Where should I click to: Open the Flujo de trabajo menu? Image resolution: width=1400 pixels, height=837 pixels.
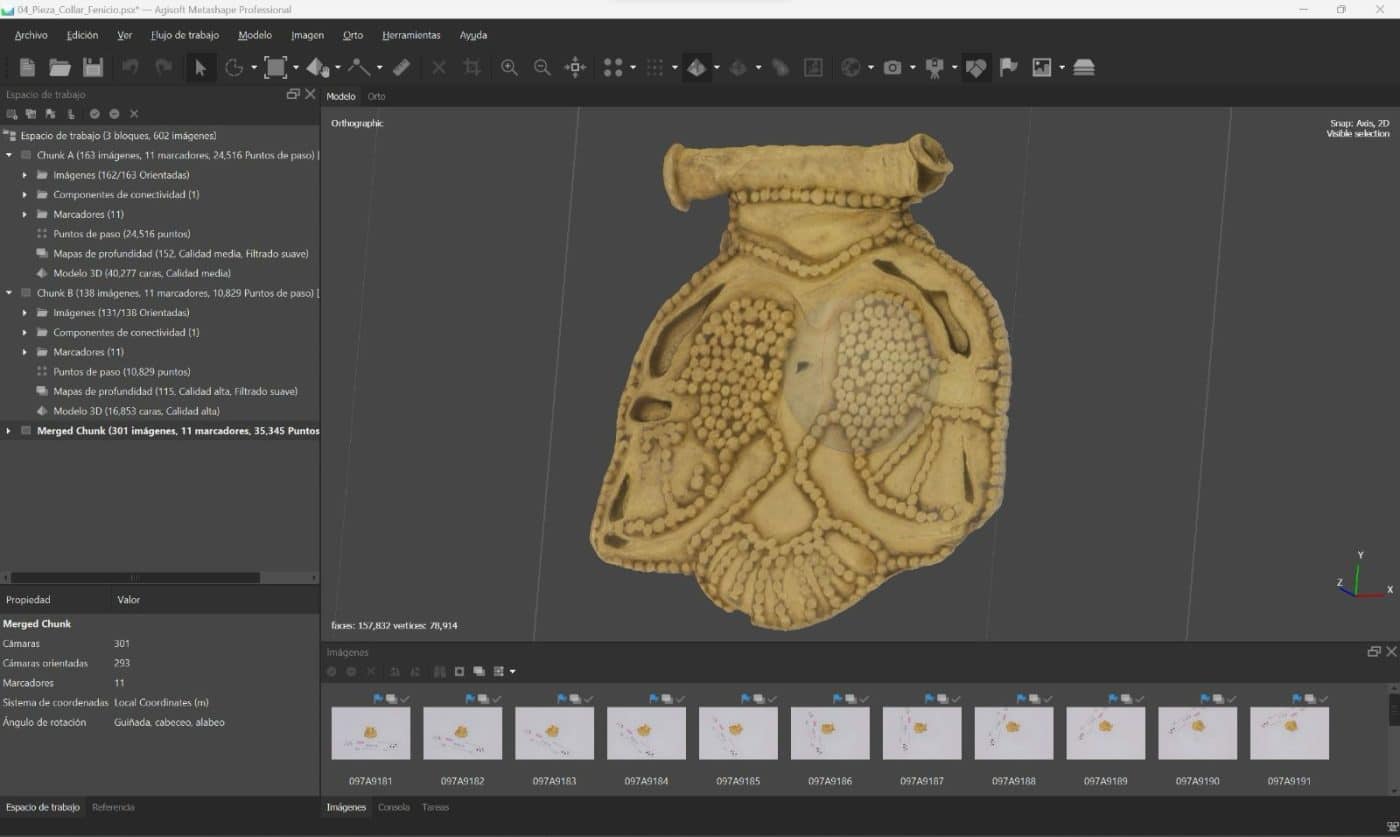184,35
